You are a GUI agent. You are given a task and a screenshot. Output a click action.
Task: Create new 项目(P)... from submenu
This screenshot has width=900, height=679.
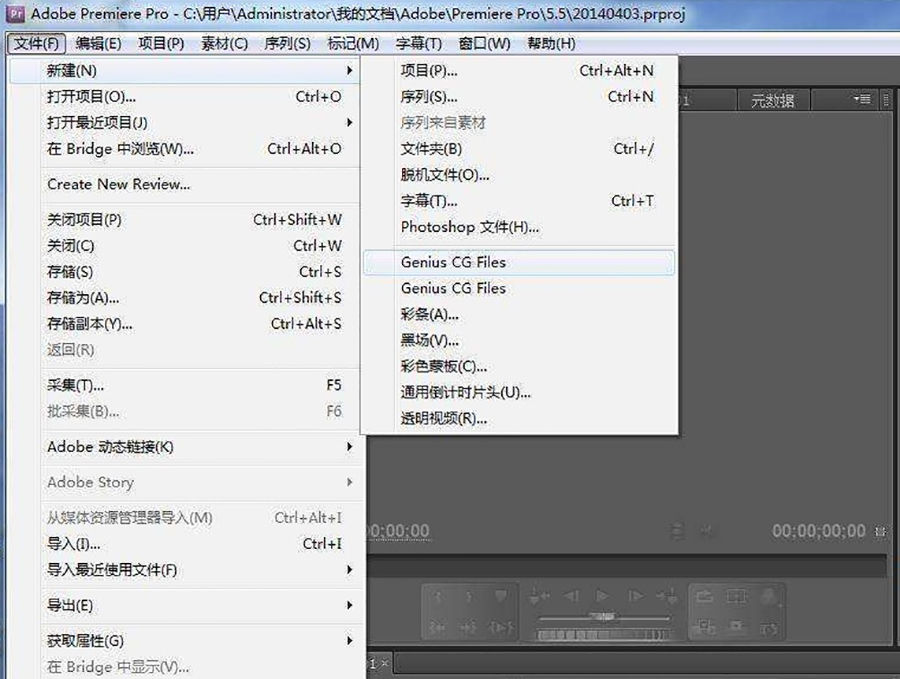(x=519, y=71)
